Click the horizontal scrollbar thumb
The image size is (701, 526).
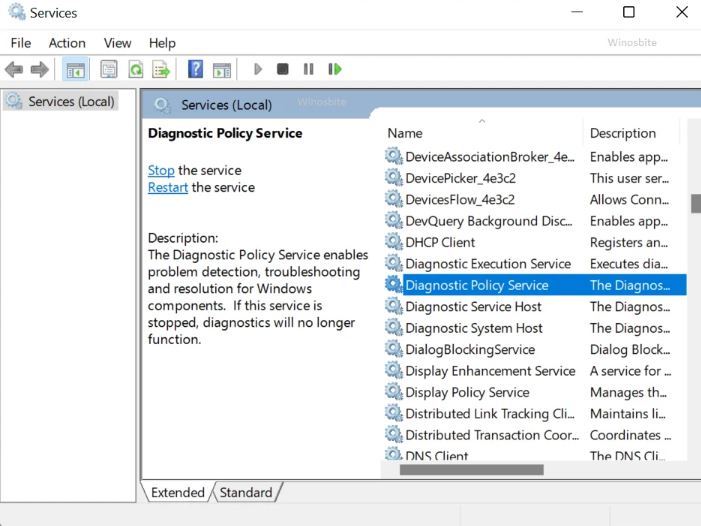pos(471,469)
